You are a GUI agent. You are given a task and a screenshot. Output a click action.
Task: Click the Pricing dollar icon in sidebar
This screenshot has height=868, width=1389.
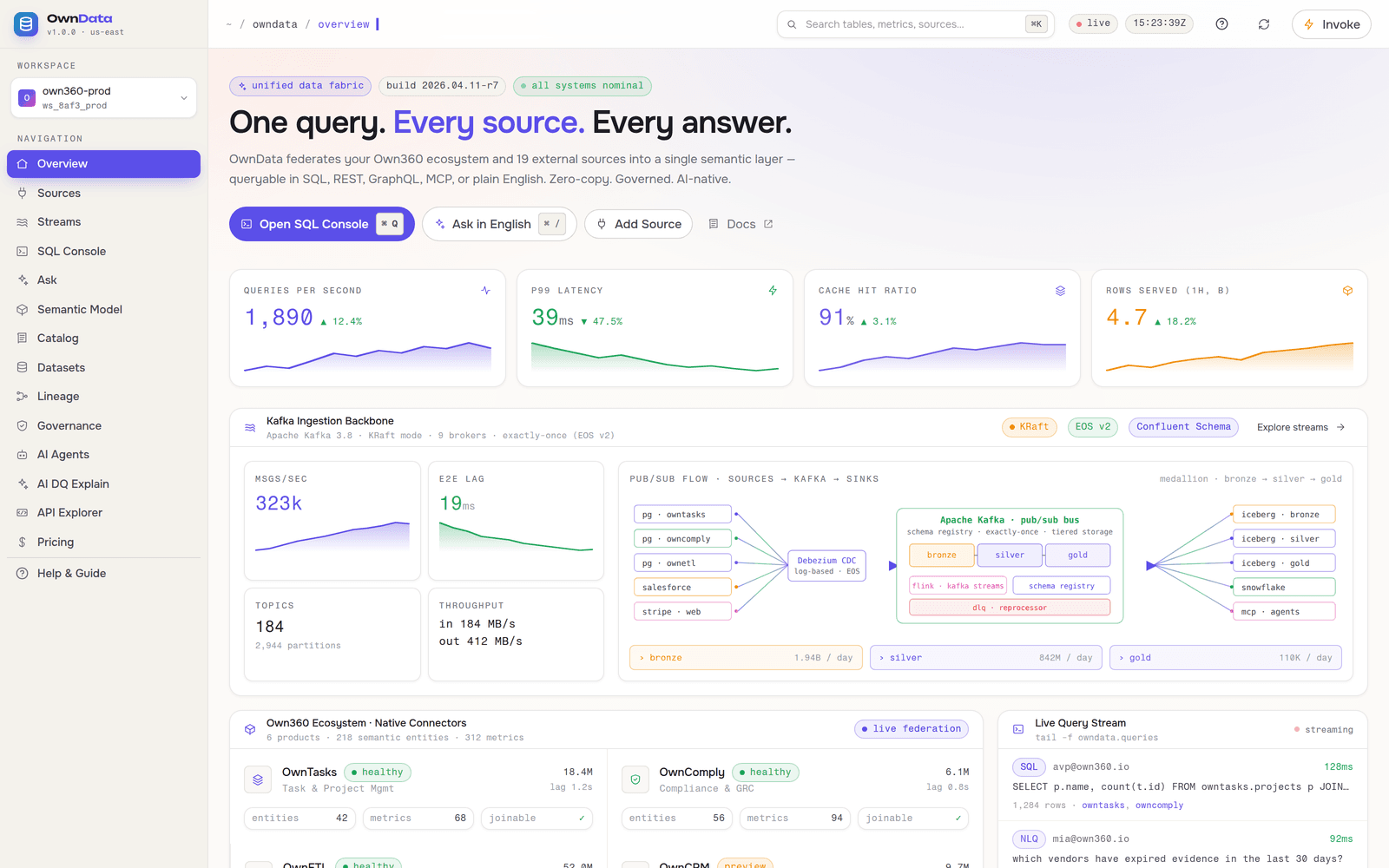pyautogui.click(x=23, y=542)
